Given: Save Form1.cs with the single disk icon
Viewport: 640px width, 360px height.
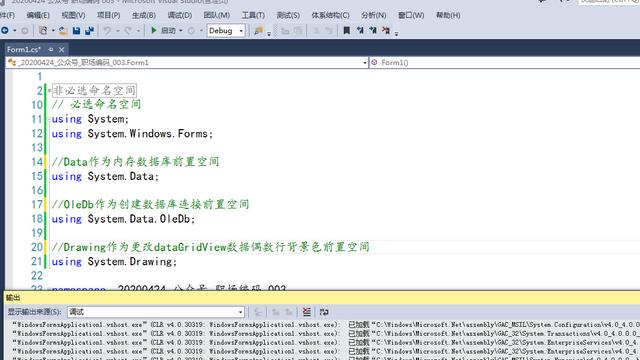Looking at the screenshot, I should [x=76, y=31].
